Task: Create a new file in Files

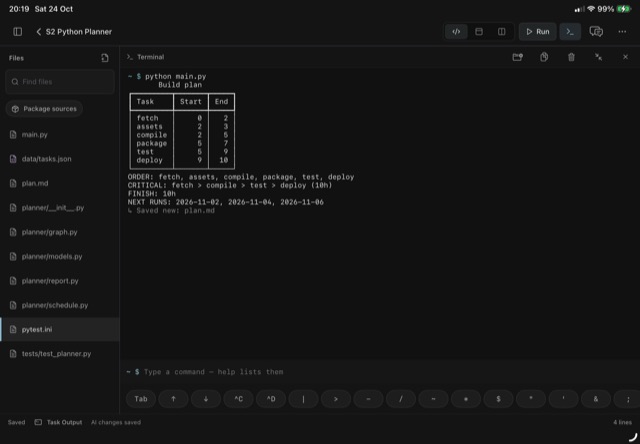Action: coord(105,58)
